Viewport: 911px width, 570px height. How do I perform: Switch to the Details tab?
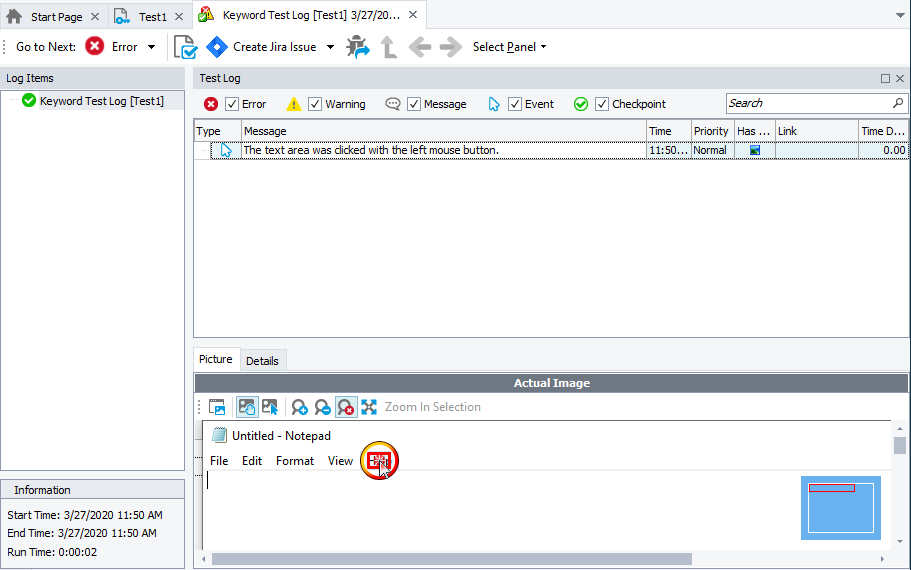pos(262,360)
